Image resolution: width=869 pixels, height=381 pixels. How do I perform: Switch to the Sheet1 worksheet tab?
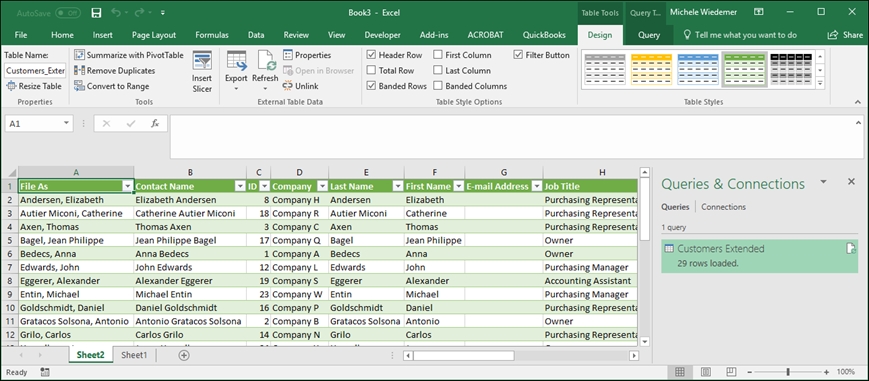pos(134,355)
